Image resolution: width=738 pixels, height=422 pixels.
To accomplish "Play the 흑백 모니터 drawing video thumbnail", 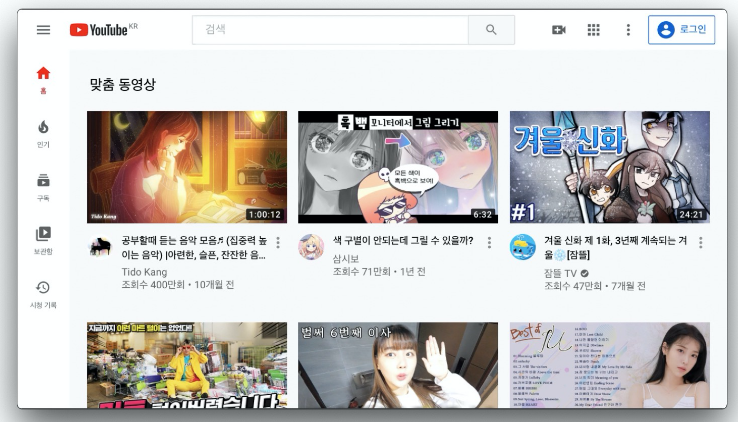I will click(x=398, y=167).
